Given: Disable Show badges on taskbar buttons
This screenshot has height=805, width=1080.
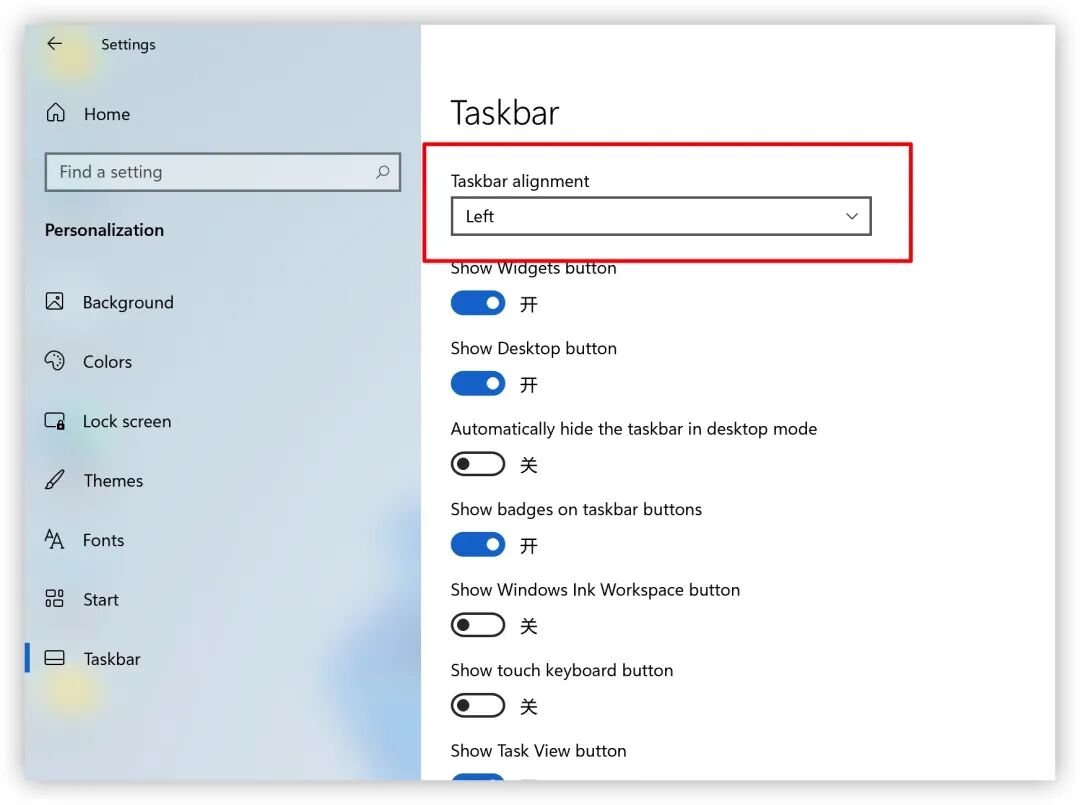Looking at the screenshot, I should pos(478,544).
